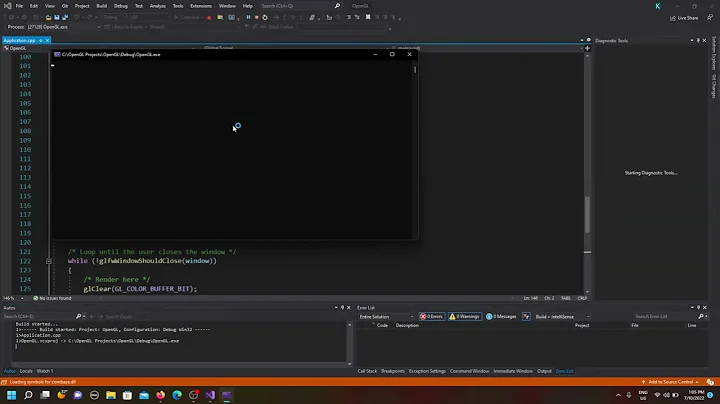The image size is (720, 404).
Task: Click the Project column header in Error List
Action: pos(582,325)
